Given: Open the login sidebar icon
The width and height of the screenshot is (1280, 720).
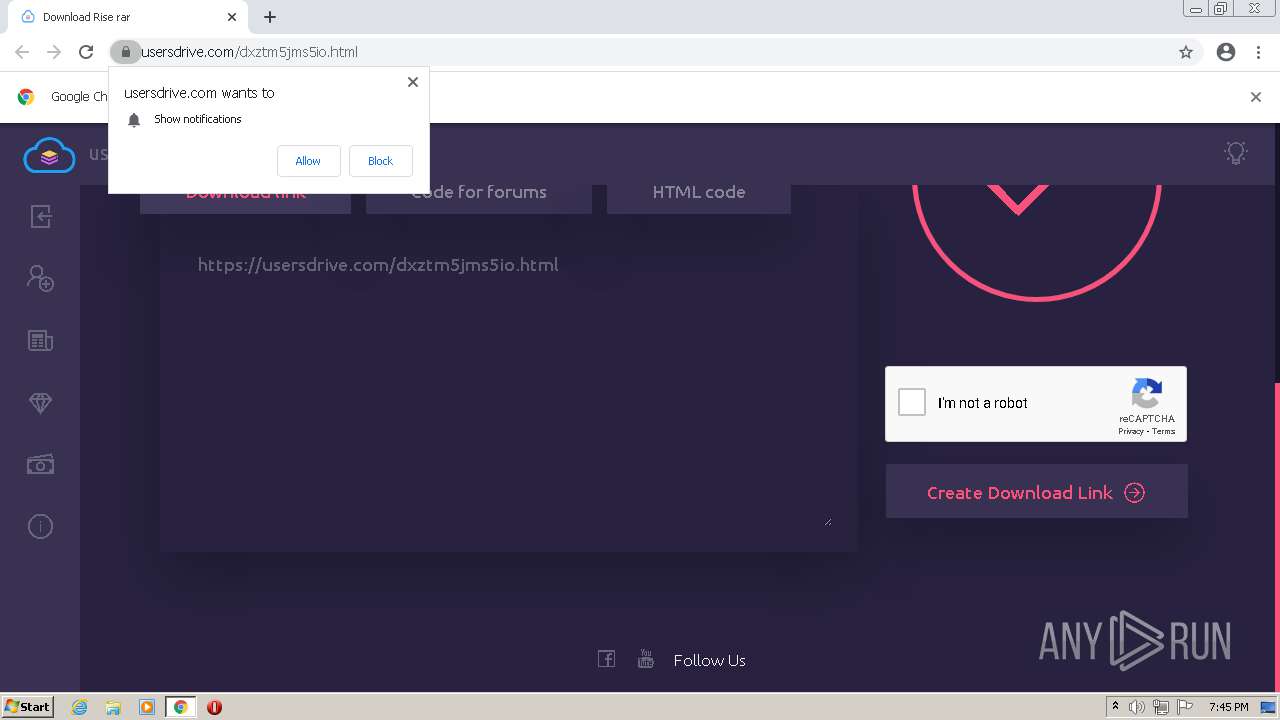Looking at the screenshot, I should 40,217.
